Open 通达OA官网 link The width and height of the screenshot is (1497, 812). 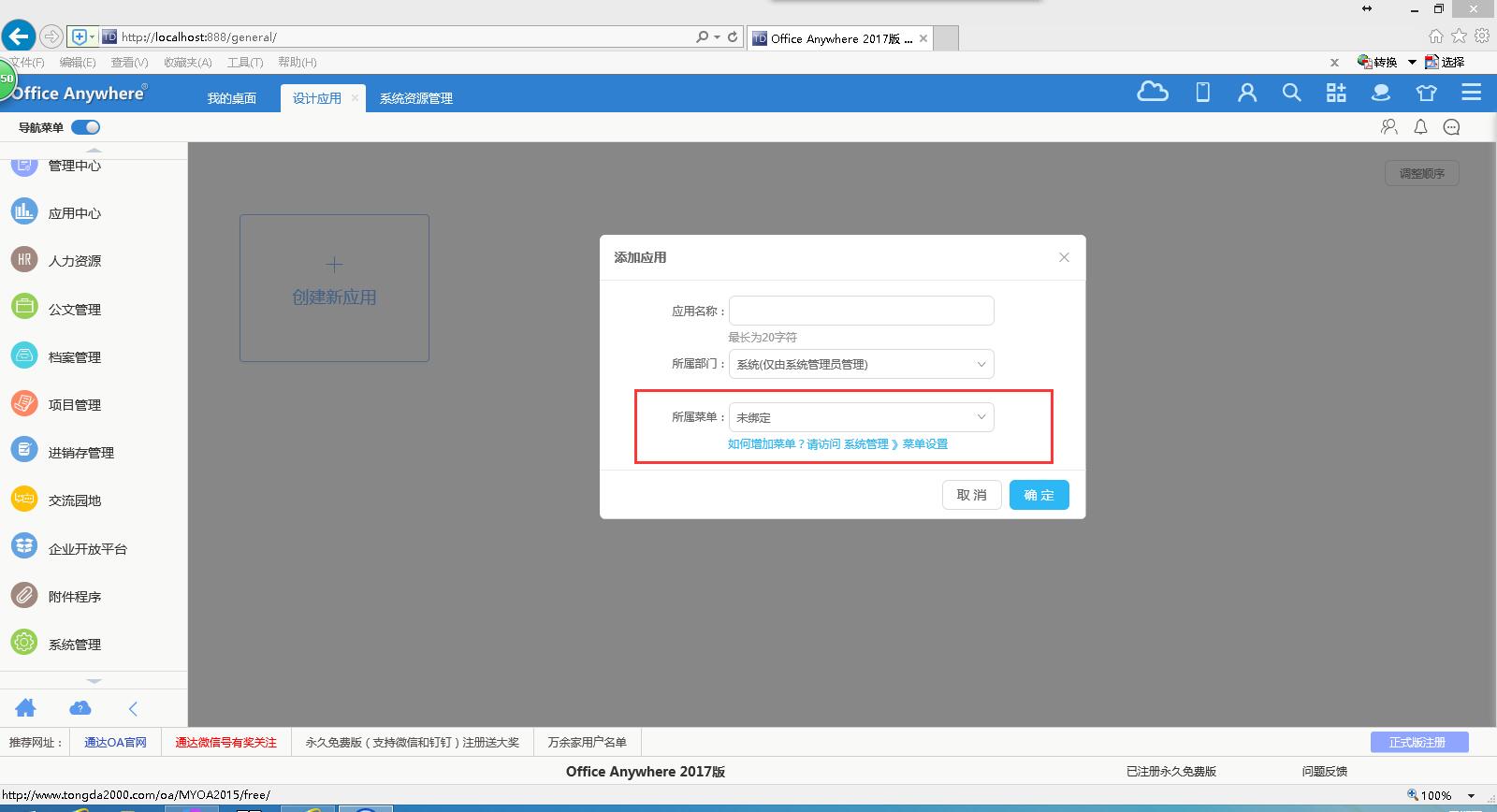(x=116, y=742)
